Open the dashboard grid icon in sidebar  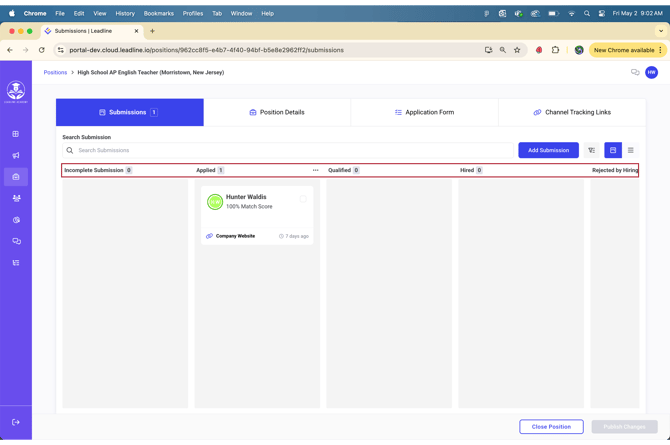tap(16, 134)
